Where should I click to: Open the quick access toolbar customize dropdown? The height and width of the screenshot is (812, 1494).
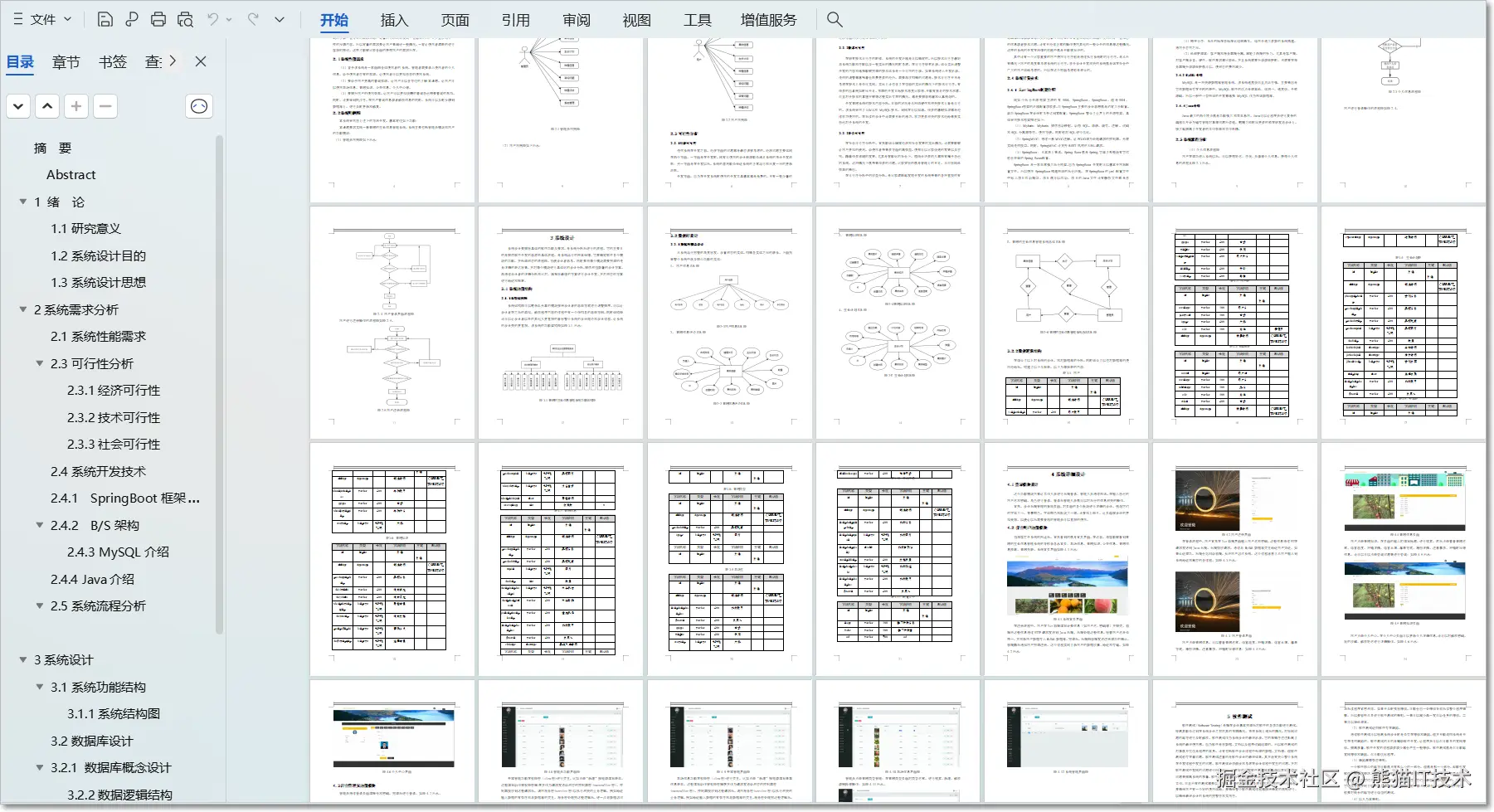[x=280, y=19]
